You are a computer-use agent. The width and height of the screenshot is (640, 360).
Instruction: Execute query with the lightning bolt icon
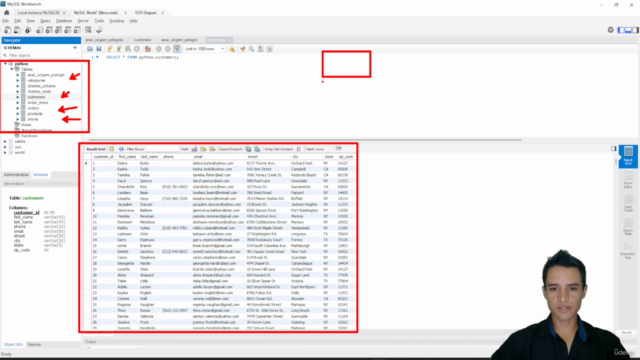coord(110,49)
